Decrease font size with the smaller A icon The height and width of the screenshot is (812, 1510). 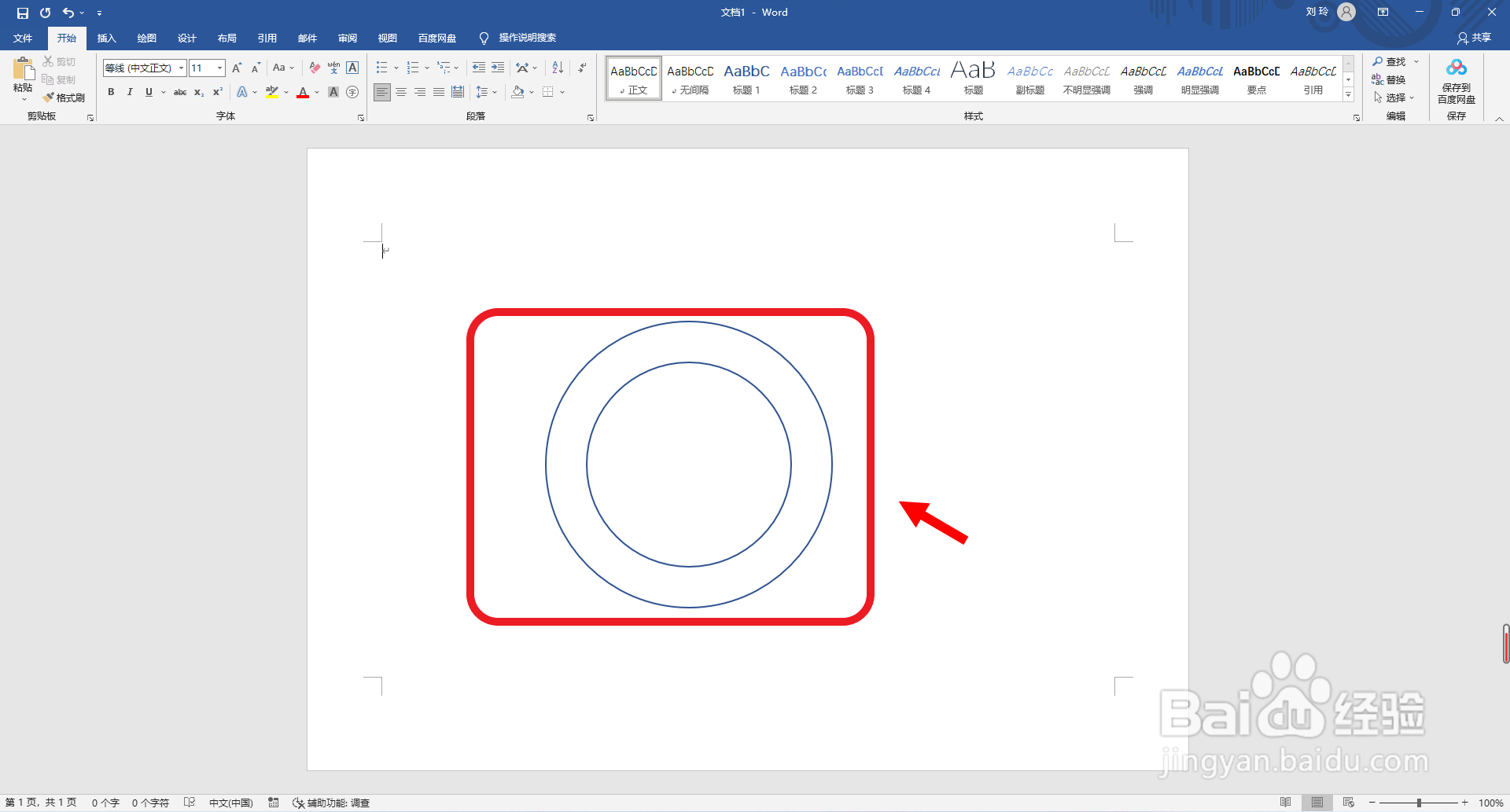click(x=256, y=68)
